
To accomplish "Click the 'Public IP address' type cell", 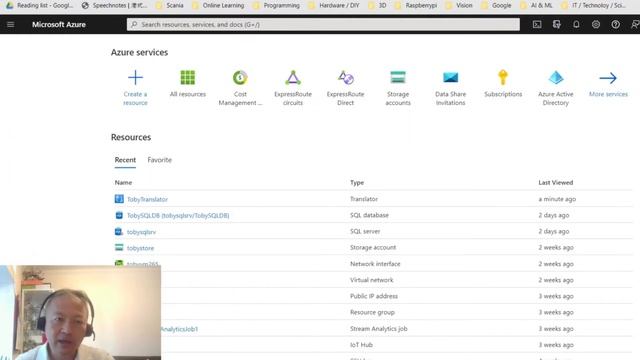I will 373,296.
